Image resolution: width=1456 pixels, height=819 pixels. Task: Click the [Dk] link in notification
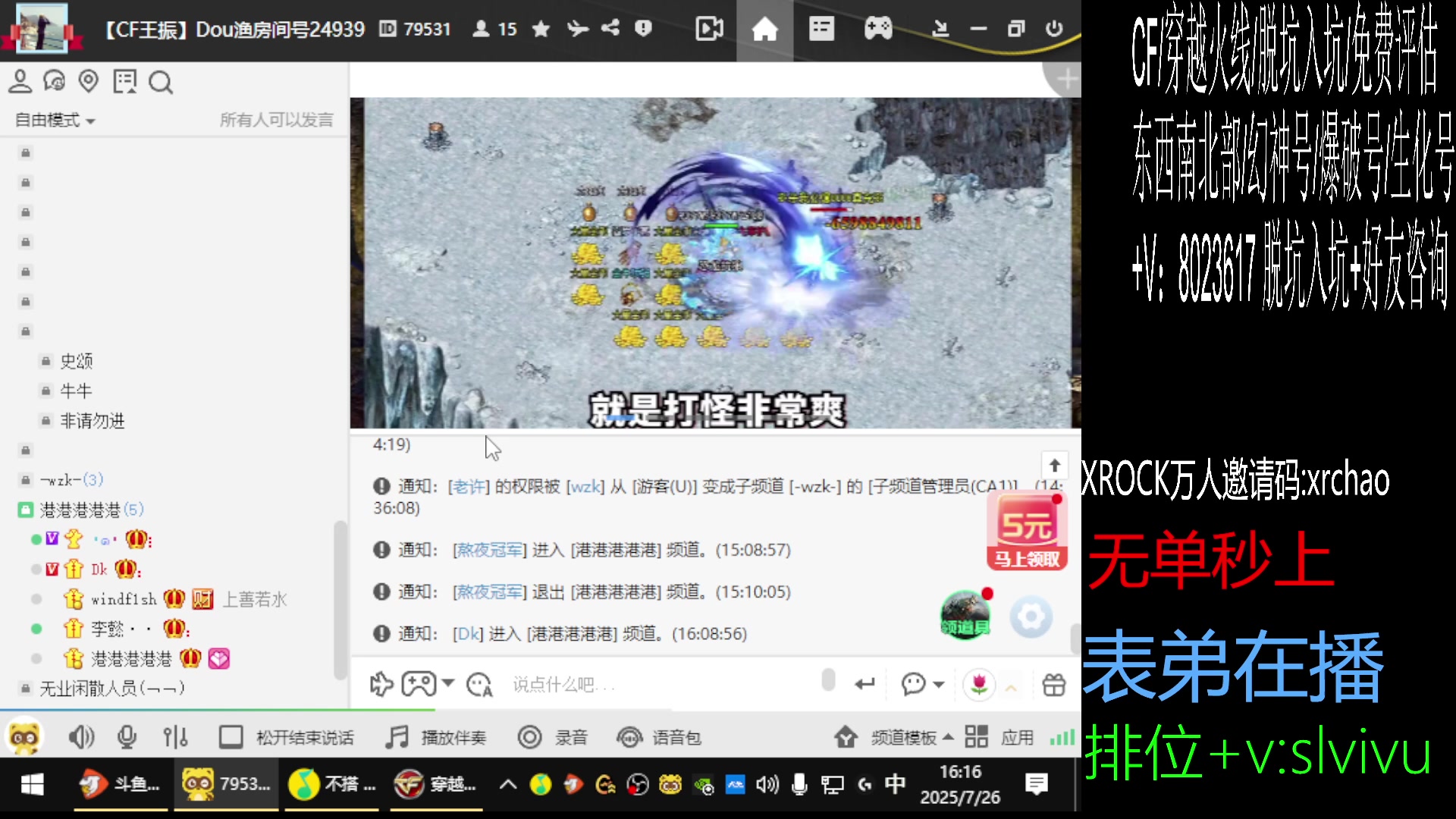pos(468,634)
